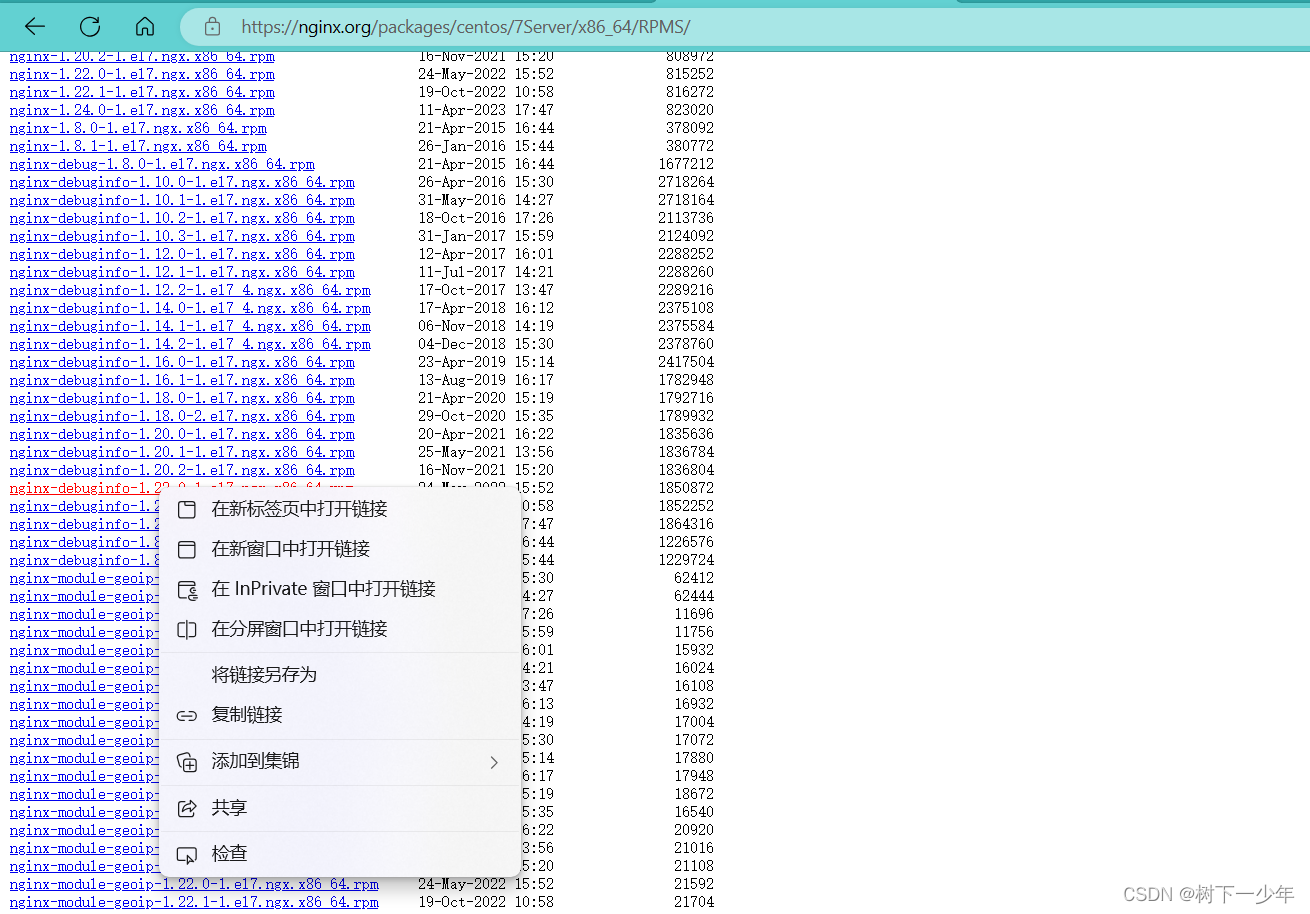Click inspect icon beside '检查'
The height and width of the screenshot is (914, 1310).
pyautogui.click(x=187, y=854)
